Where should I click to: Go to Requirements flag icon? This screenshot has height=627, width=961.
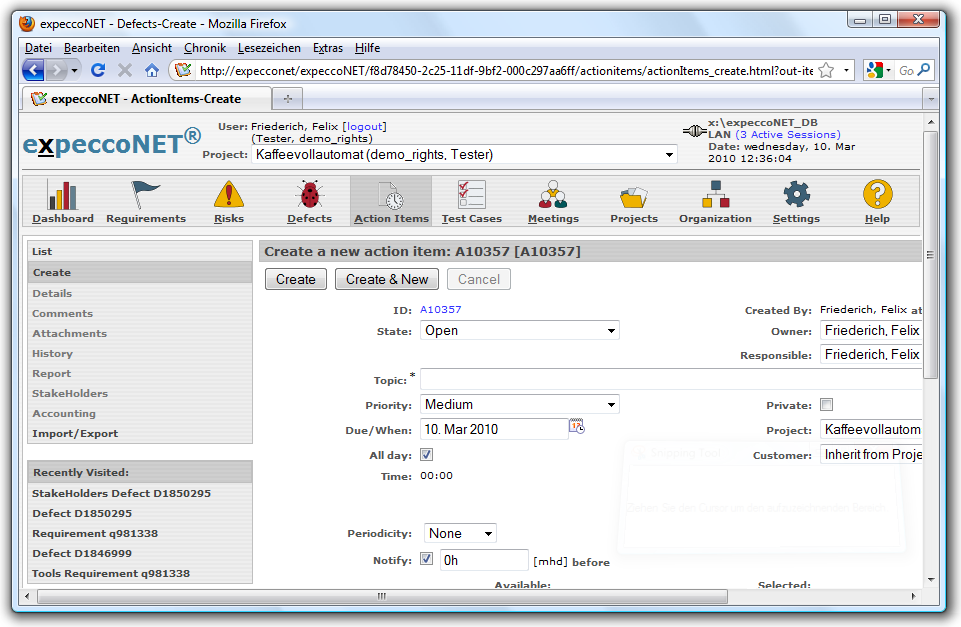(146, 195)
